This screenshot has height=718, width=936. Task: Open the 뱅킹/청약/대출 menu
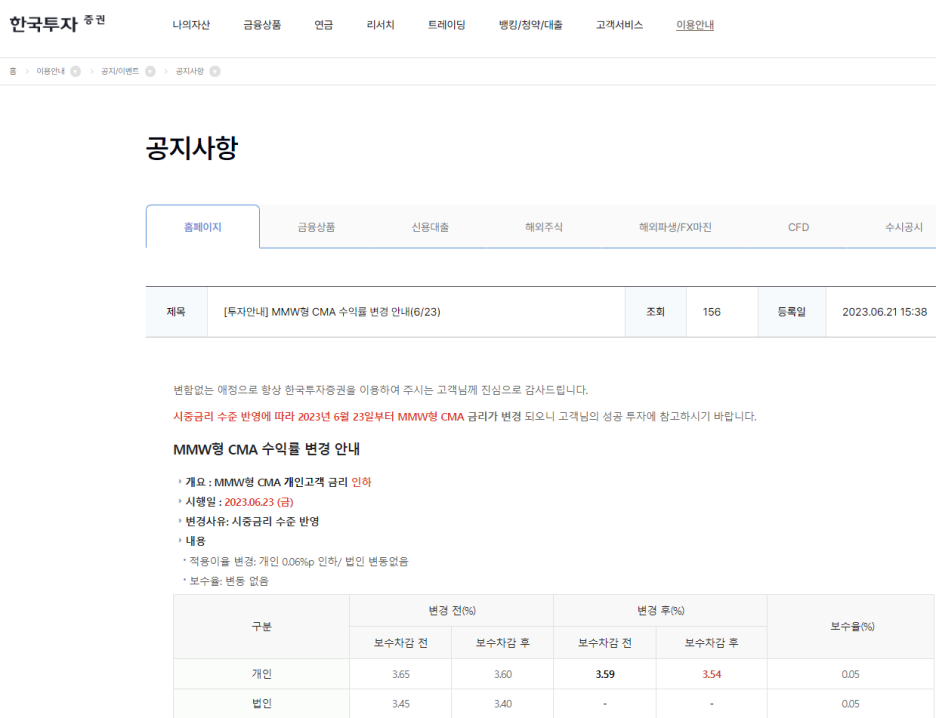[x=531, y=25]
